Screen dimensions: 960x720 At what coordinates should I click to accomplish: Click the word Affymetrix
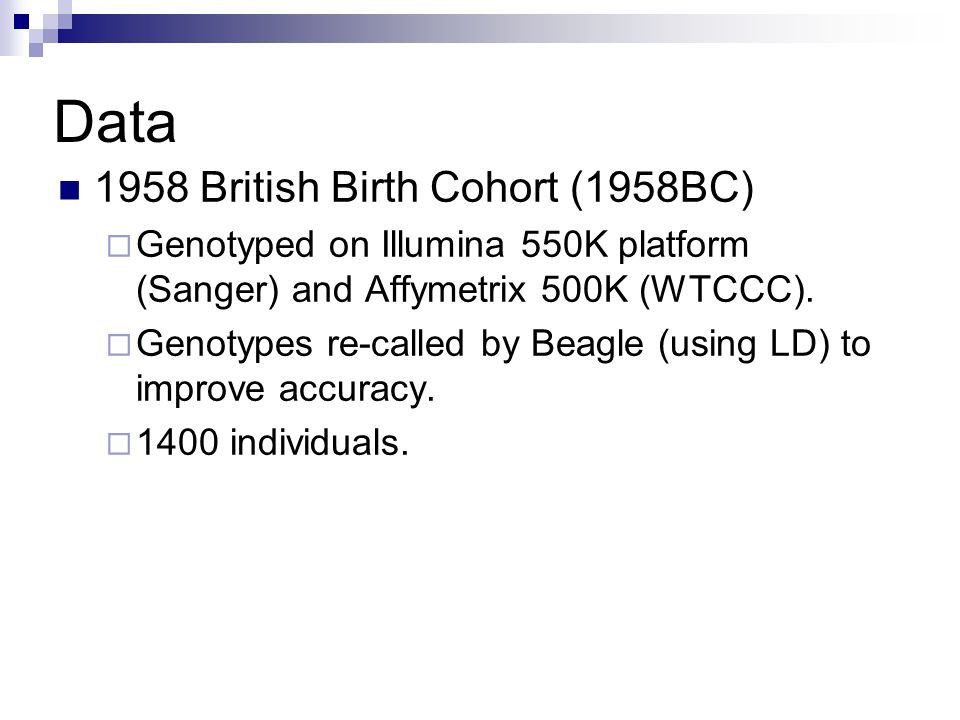click(445, 290)
